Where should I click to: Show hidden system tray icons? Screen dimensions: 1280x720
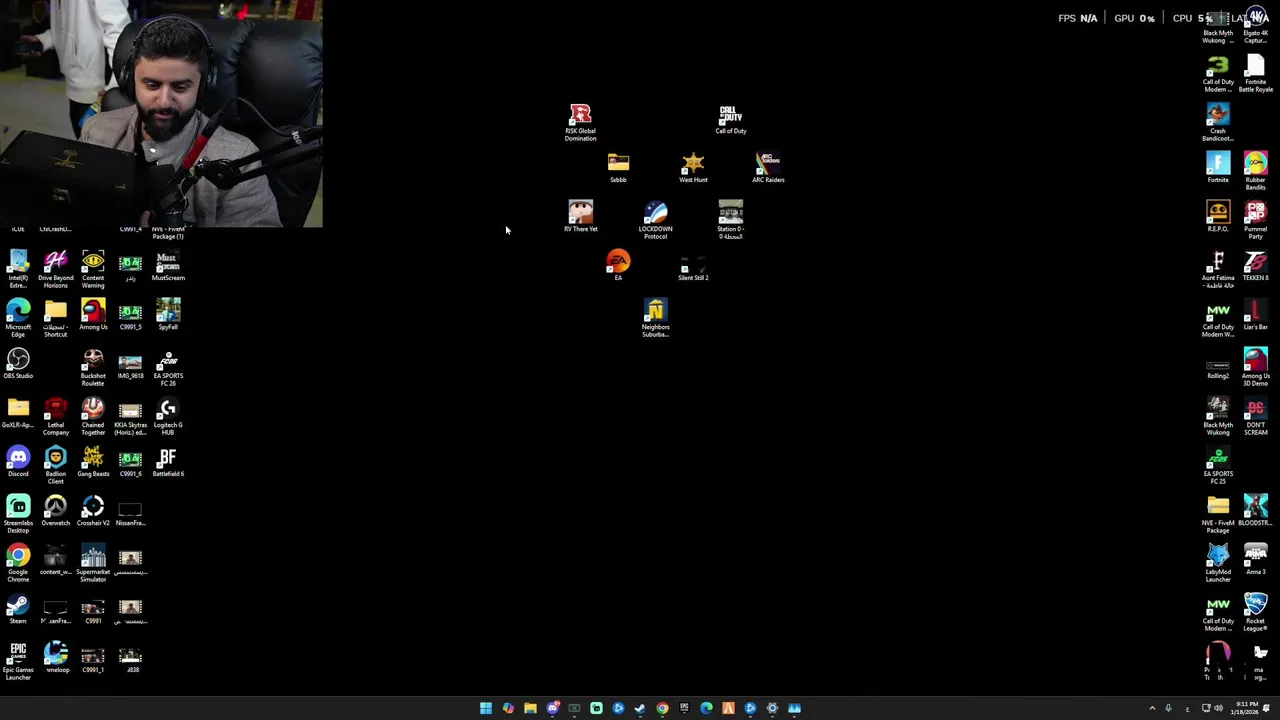click(x=1152, y=708)
